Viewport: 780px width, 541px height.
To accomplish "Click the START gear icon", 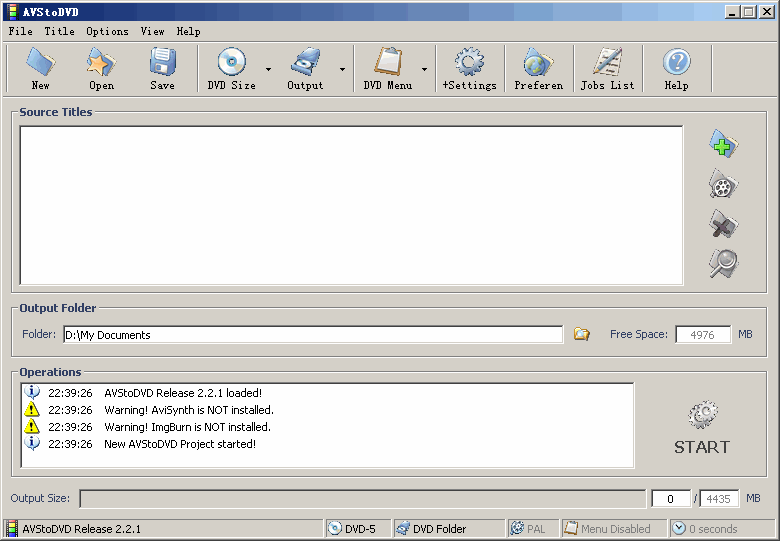I will pos(703,415).
